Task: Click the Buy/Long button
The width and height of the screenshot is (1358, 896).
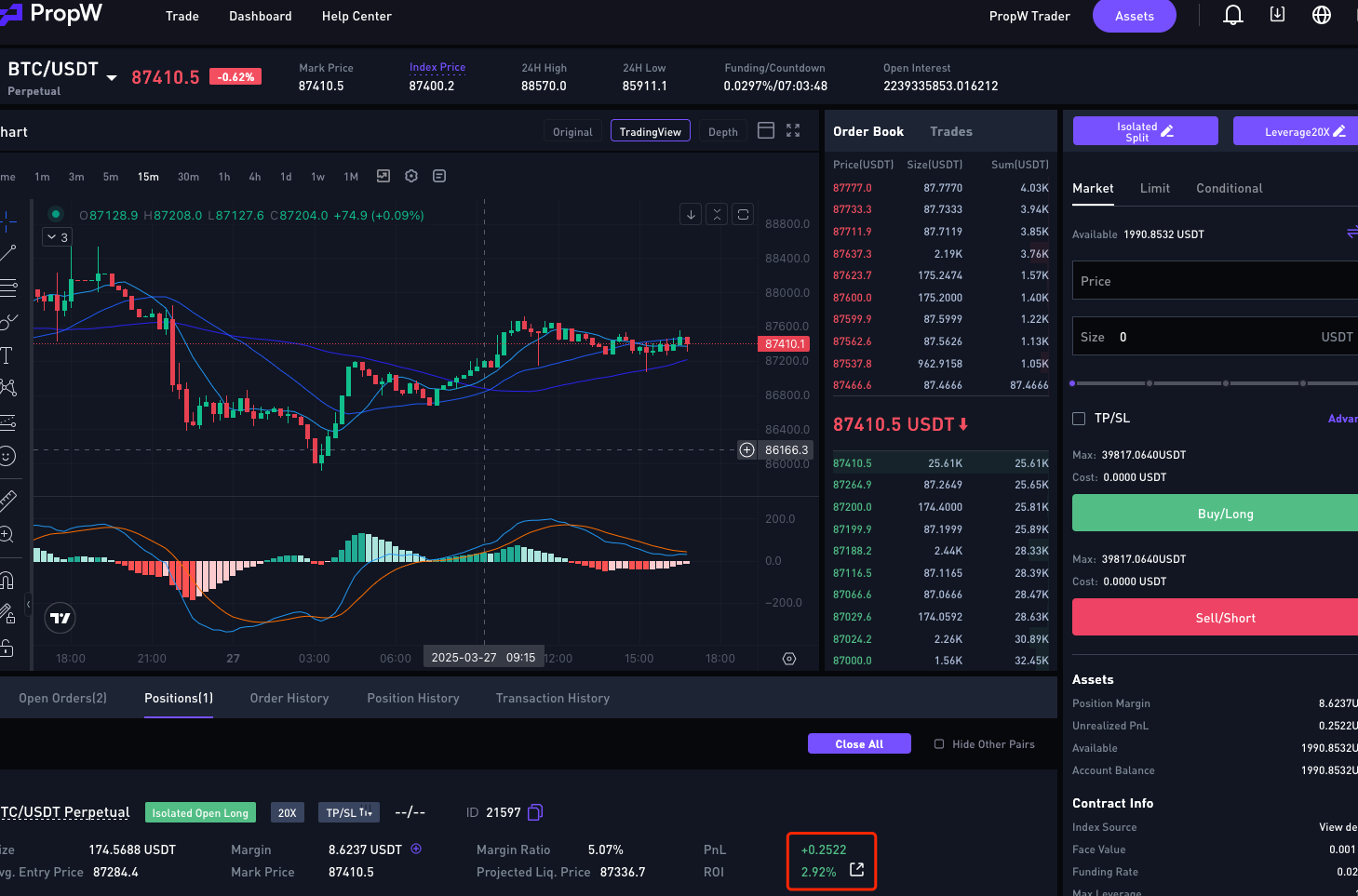Action: tap(1215, 513)
